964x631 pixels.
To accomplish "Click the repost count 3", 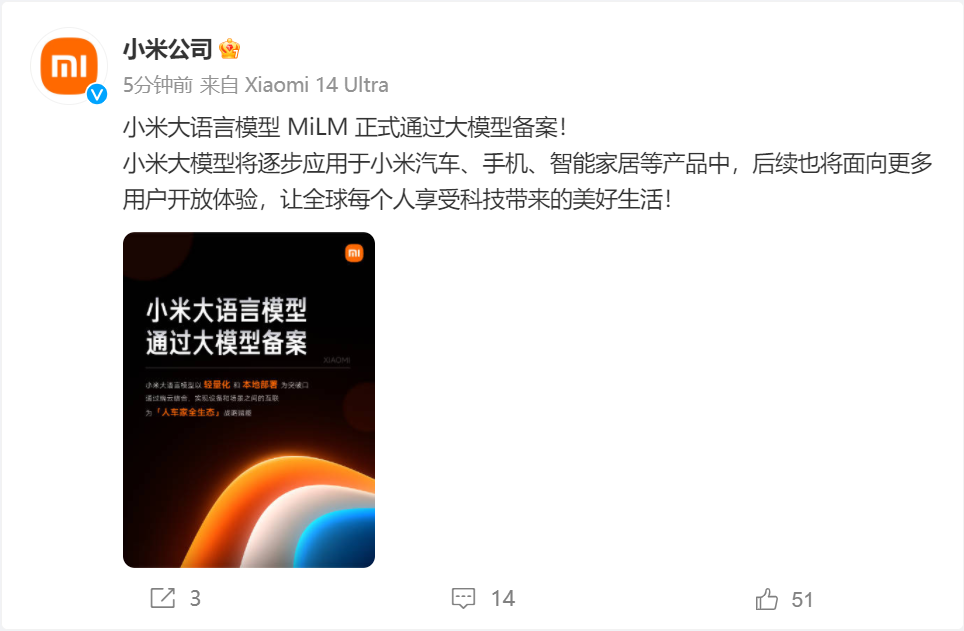I will (x=195, y=598).
